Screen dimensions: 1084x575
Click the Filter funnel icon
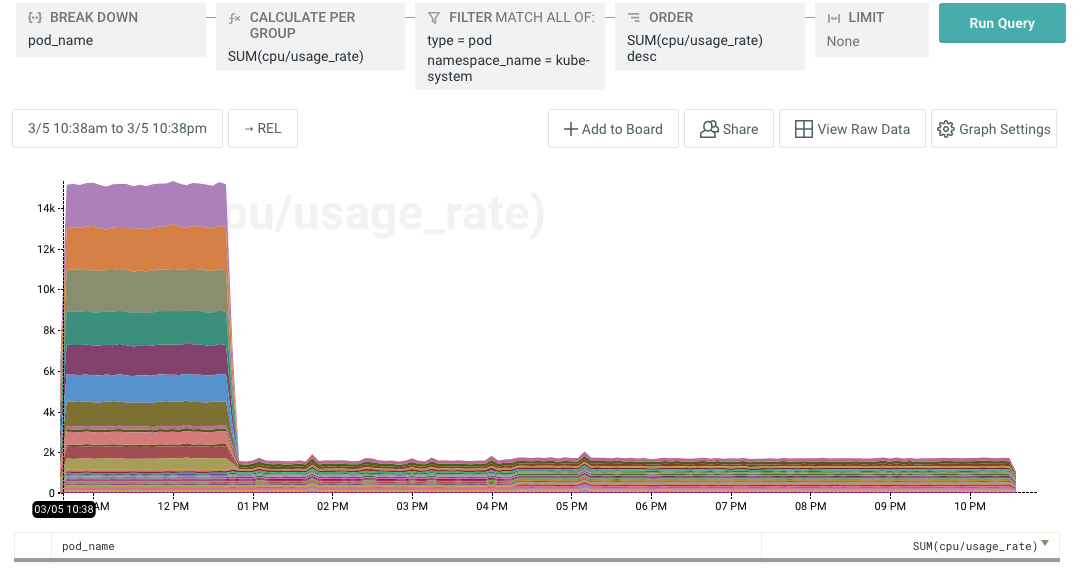(x=434, y=18)
